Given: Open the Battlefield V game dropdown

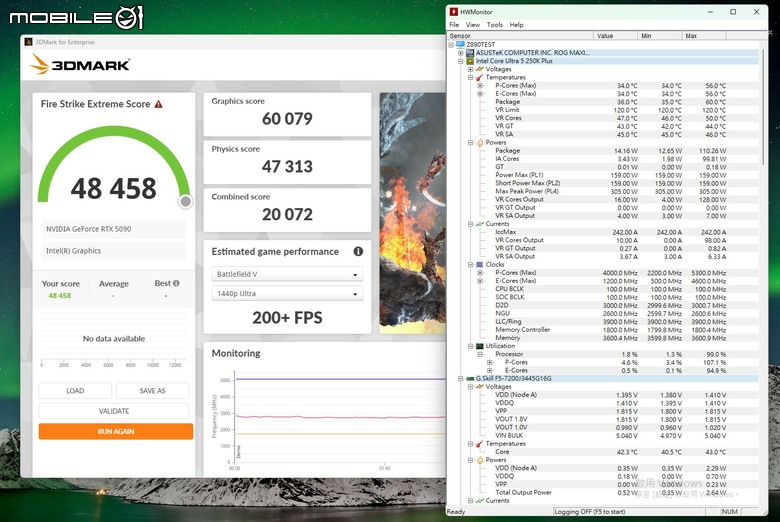Looking at the screenshot, I should [x=288, y=274].
